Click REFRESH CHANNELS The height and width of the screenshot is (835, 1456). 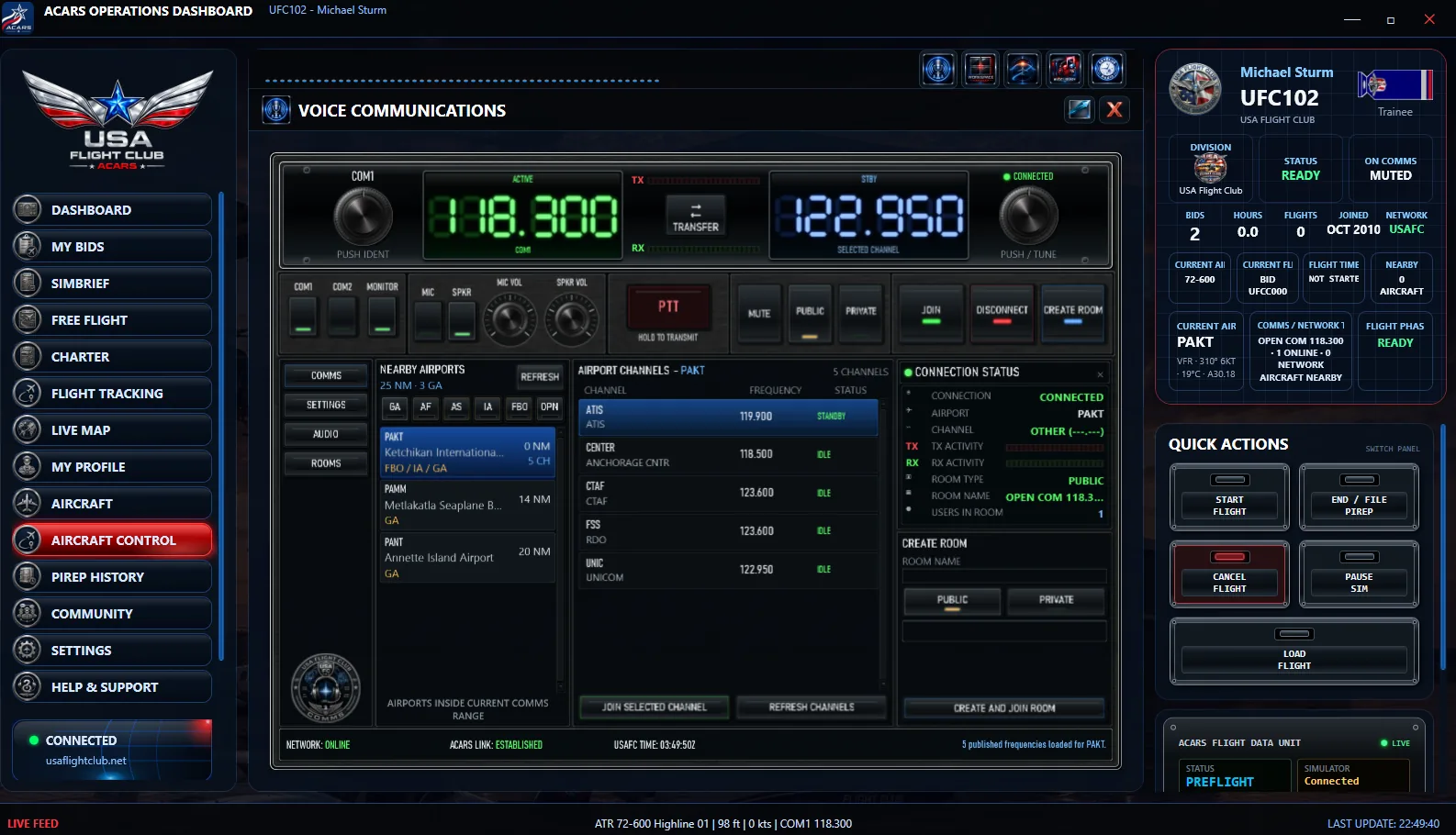812,707
